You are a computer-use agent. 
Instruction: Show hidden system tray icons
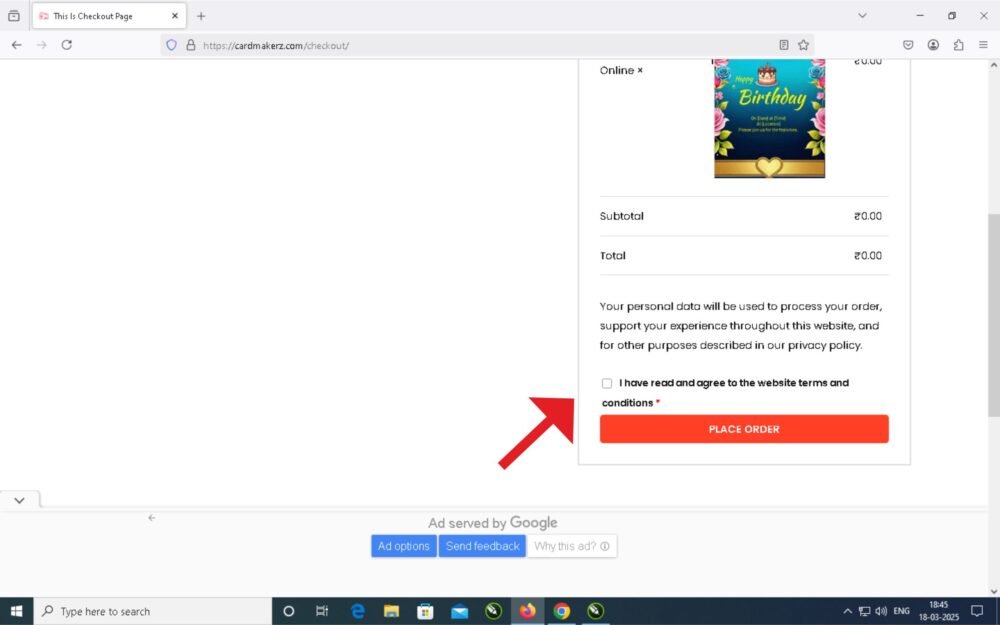click(x=848, y=611)
